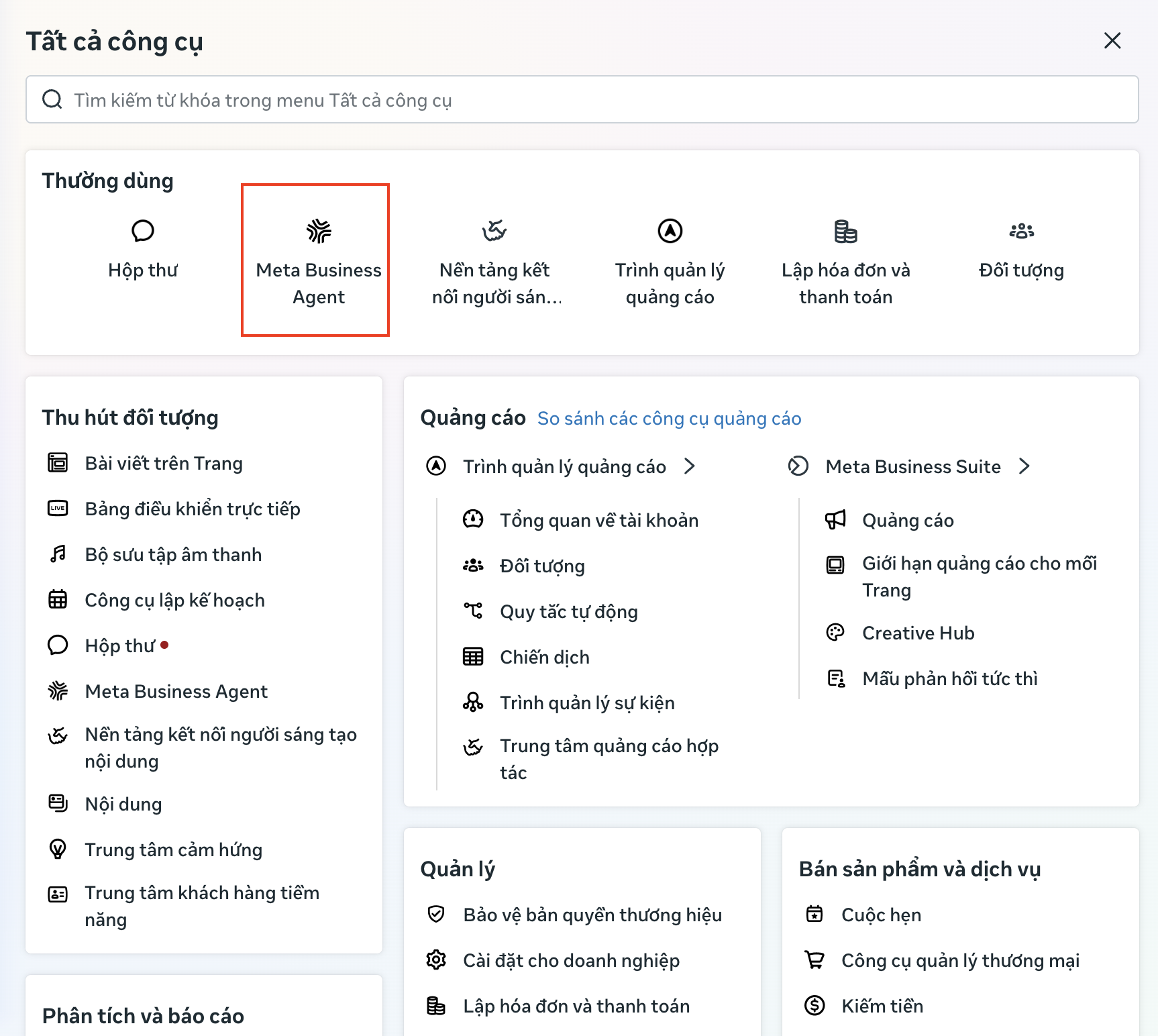Click the Cuộc hẹn calendar icon
Image resolution: width=1158 pixels, height=1036 pixels.
pyautogui.click(x=814, y=914)
